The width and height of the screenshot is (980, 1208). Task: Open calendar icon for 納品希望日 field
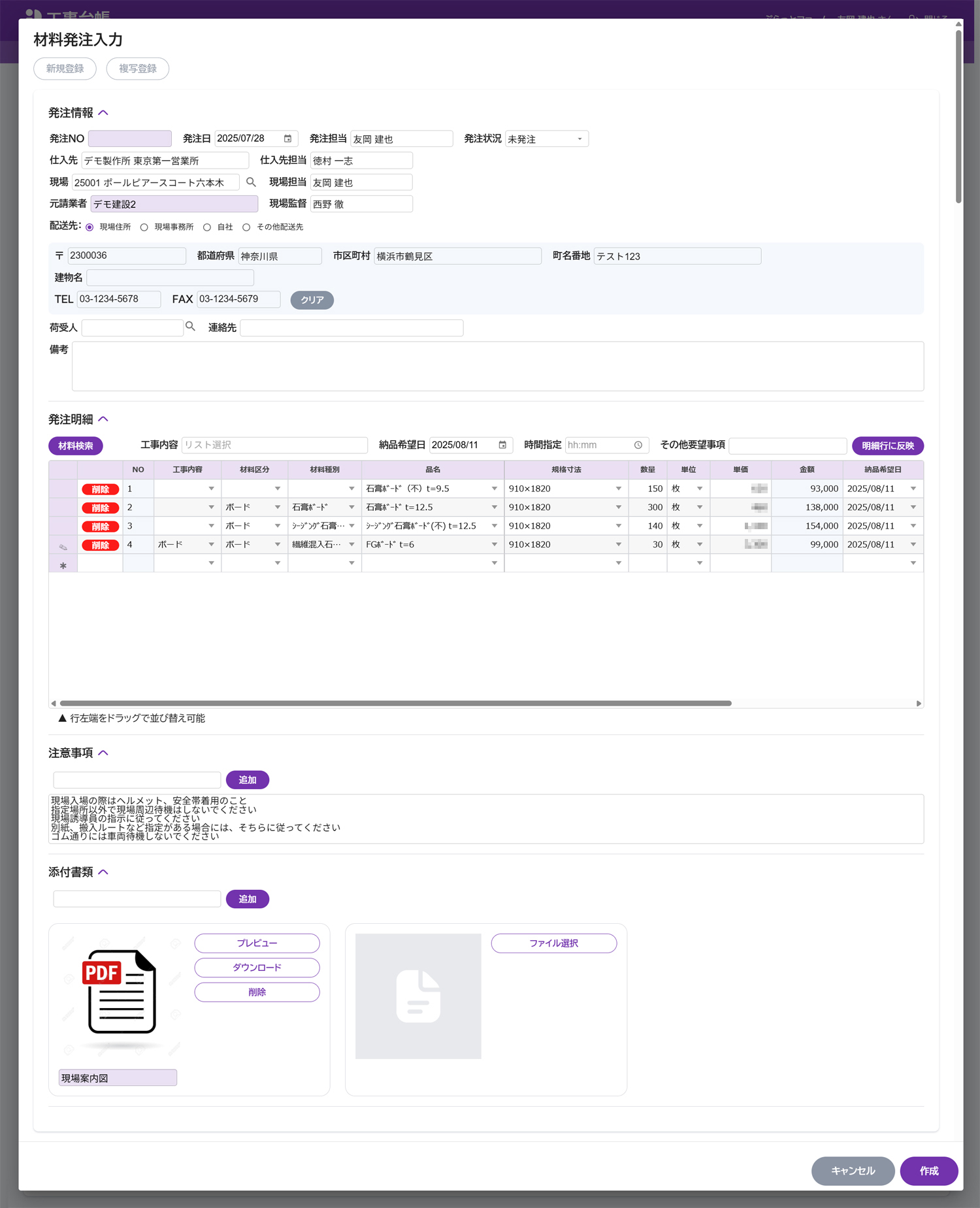click(502, 445)
